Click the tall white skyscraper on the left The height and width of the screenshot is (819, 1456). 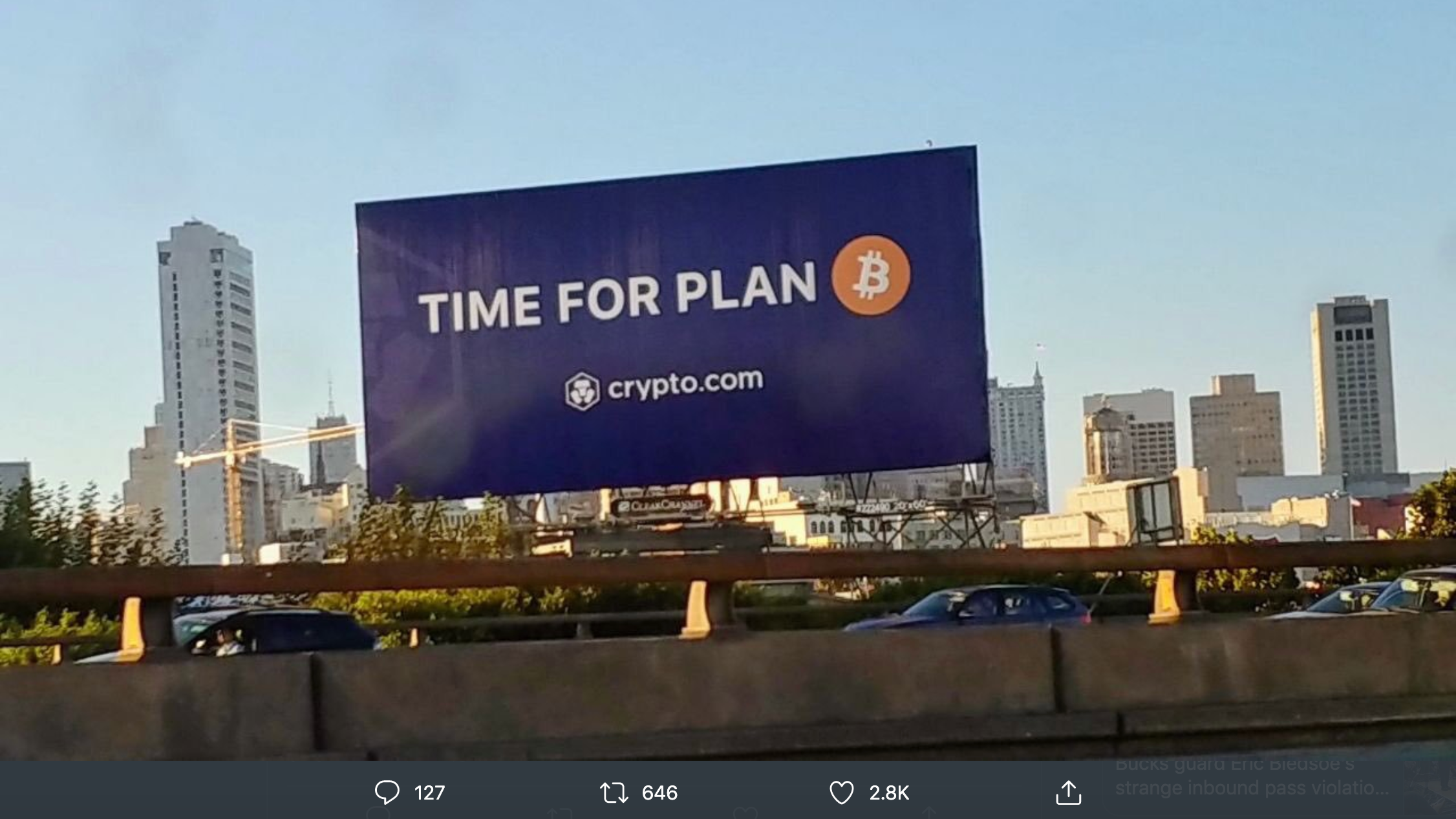208,388
